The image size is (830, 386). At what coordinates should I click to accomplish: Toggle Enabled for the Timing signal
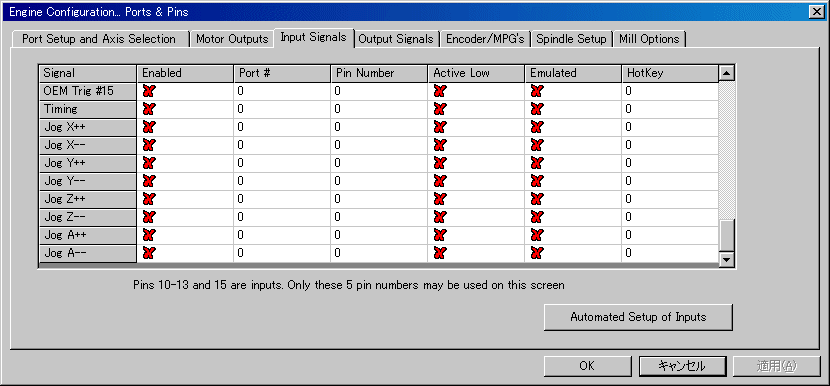pos(149,109)
